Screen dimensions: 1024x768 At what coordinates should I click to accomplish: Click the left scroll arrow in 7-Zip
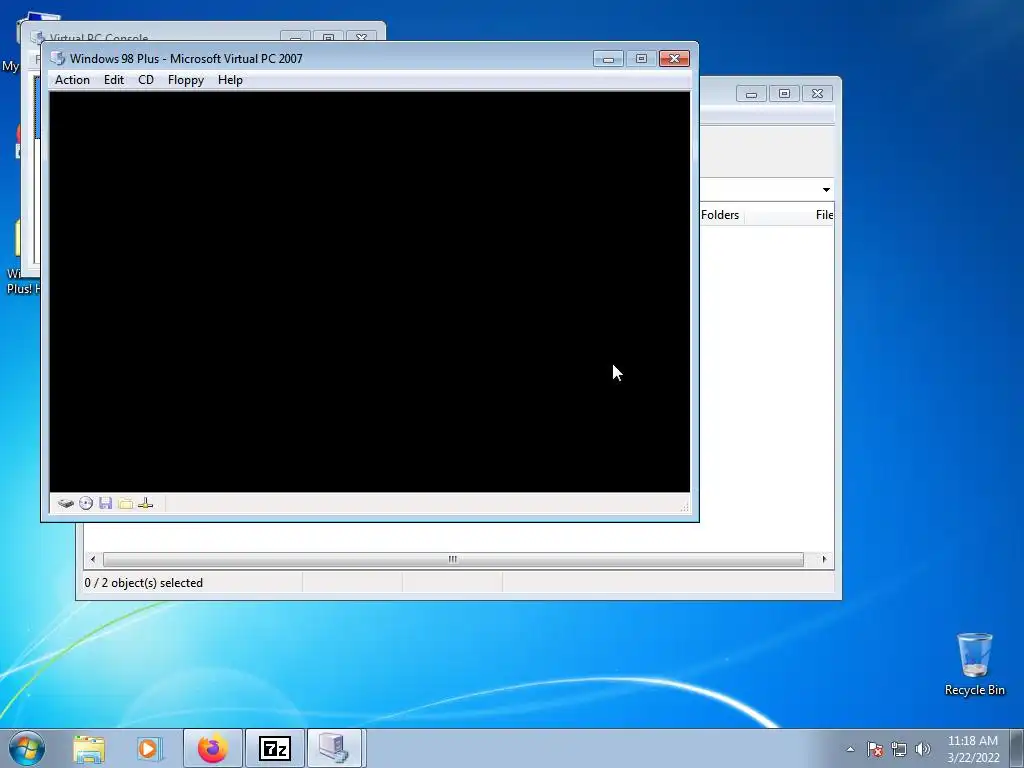(93, 559)
